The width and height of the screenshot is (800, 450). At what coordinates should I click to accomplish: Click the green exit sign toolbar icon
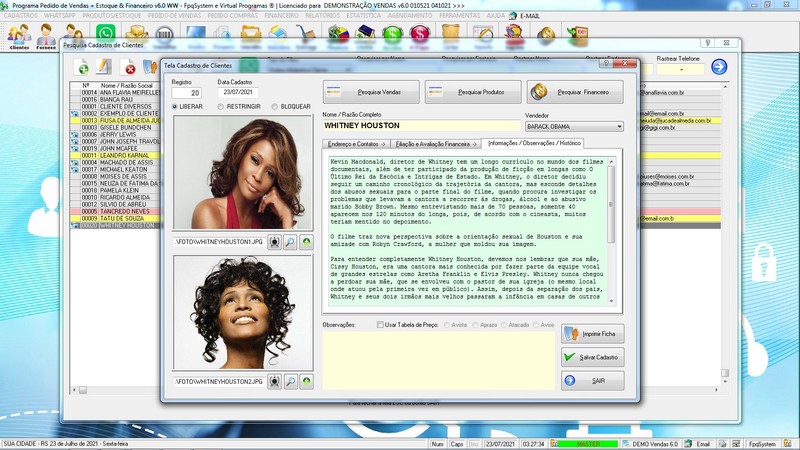pyautogui.click(x=578, y=36)
